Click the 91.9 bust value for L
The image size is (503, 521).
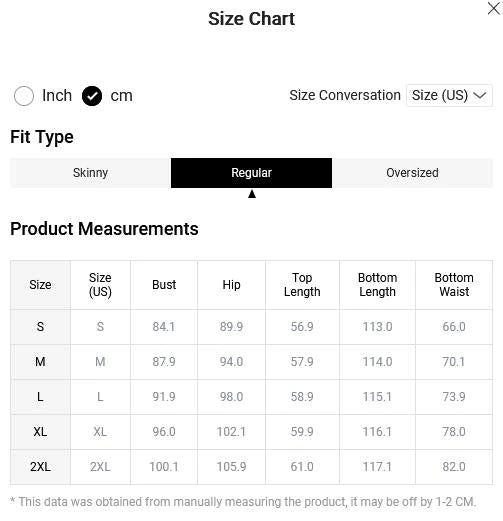(164, 397)
